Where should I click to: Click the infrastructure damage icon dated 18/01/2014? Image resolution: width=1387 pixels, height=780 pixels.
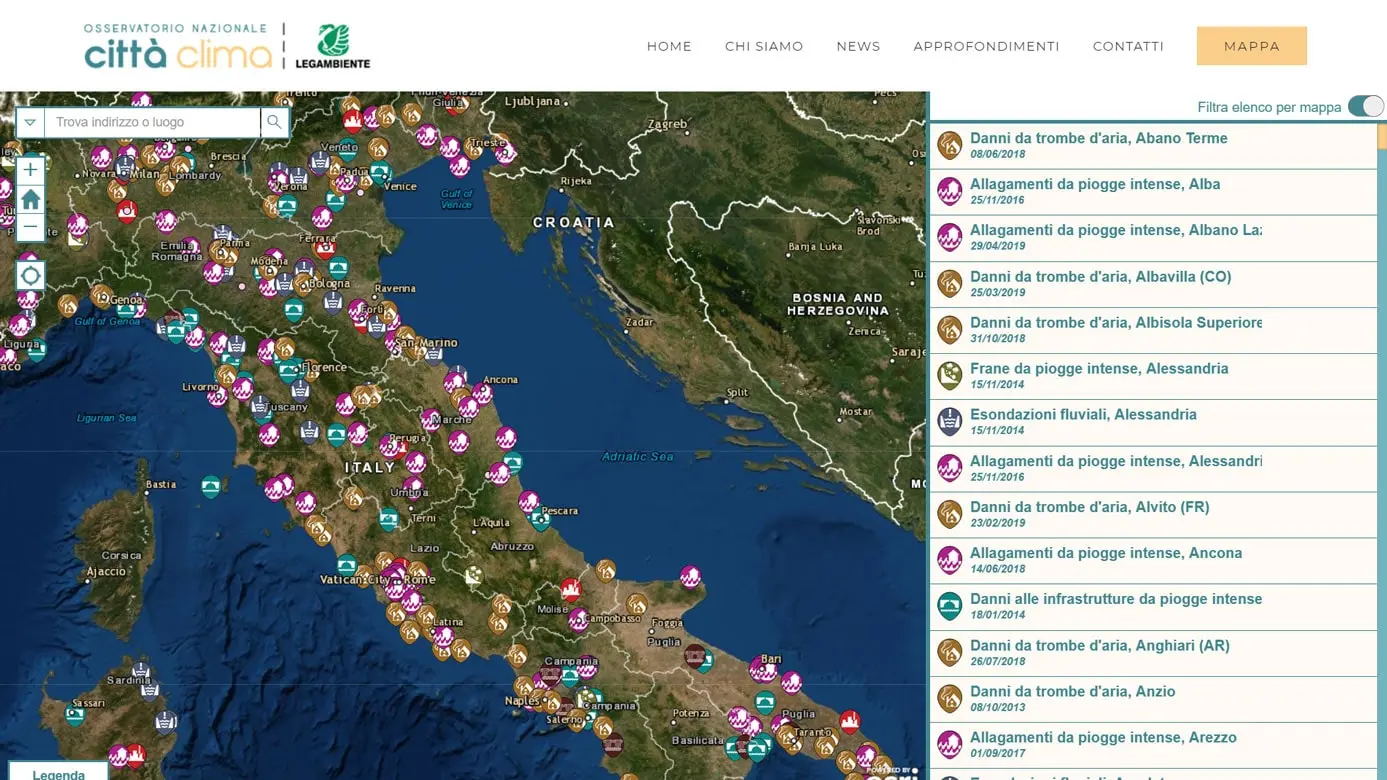pyautogui.click(x=949, y=605)
